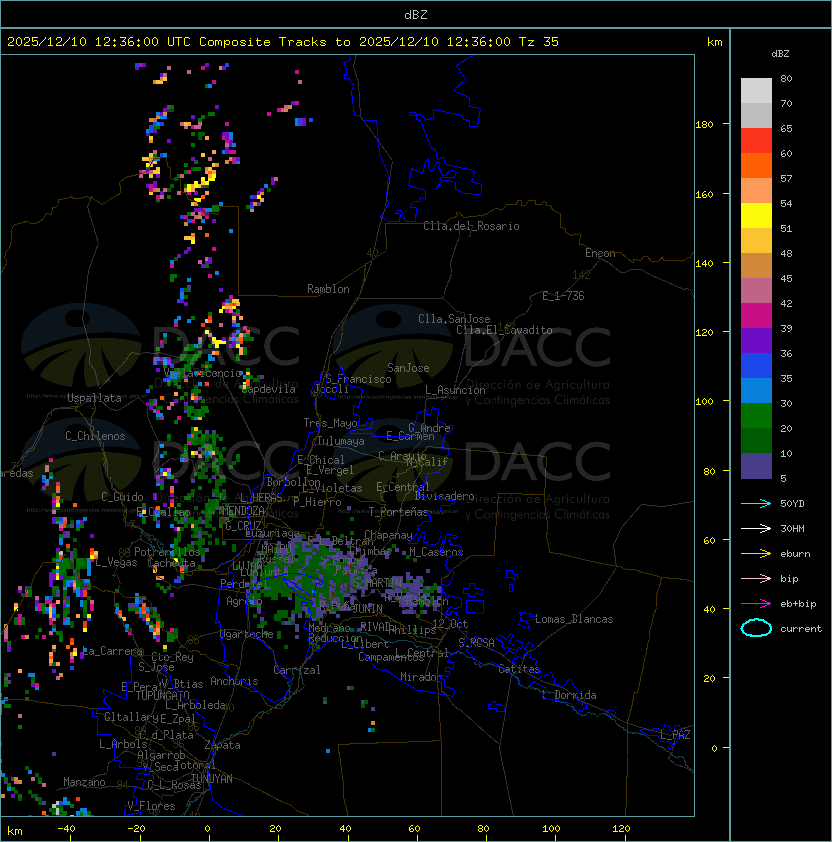
Task: Select the bright green swatch below 30
Action: [x=756, y=416]
